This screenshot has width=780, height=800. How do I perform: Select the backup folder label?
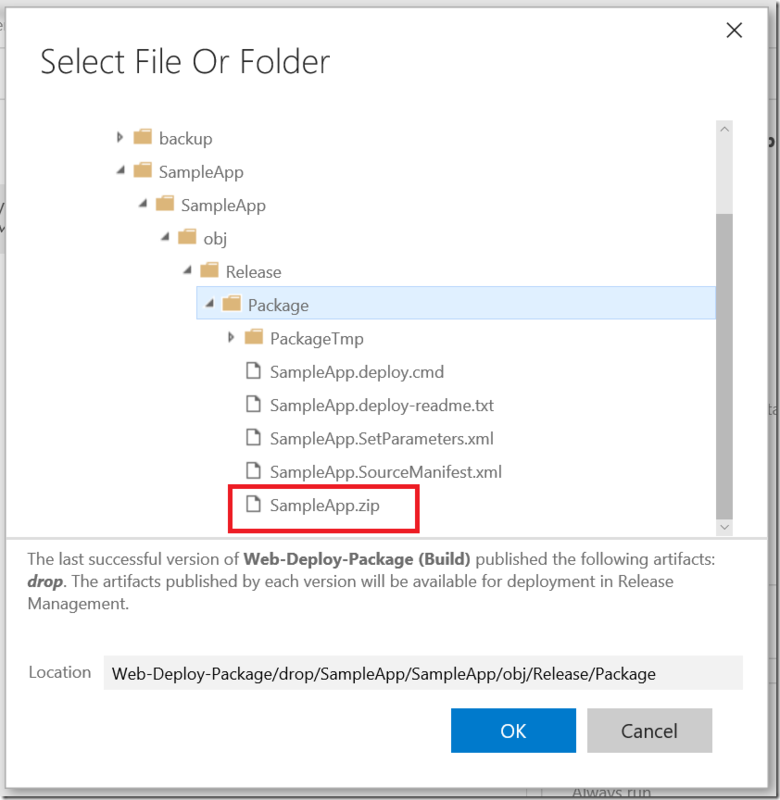pos(186,139)
